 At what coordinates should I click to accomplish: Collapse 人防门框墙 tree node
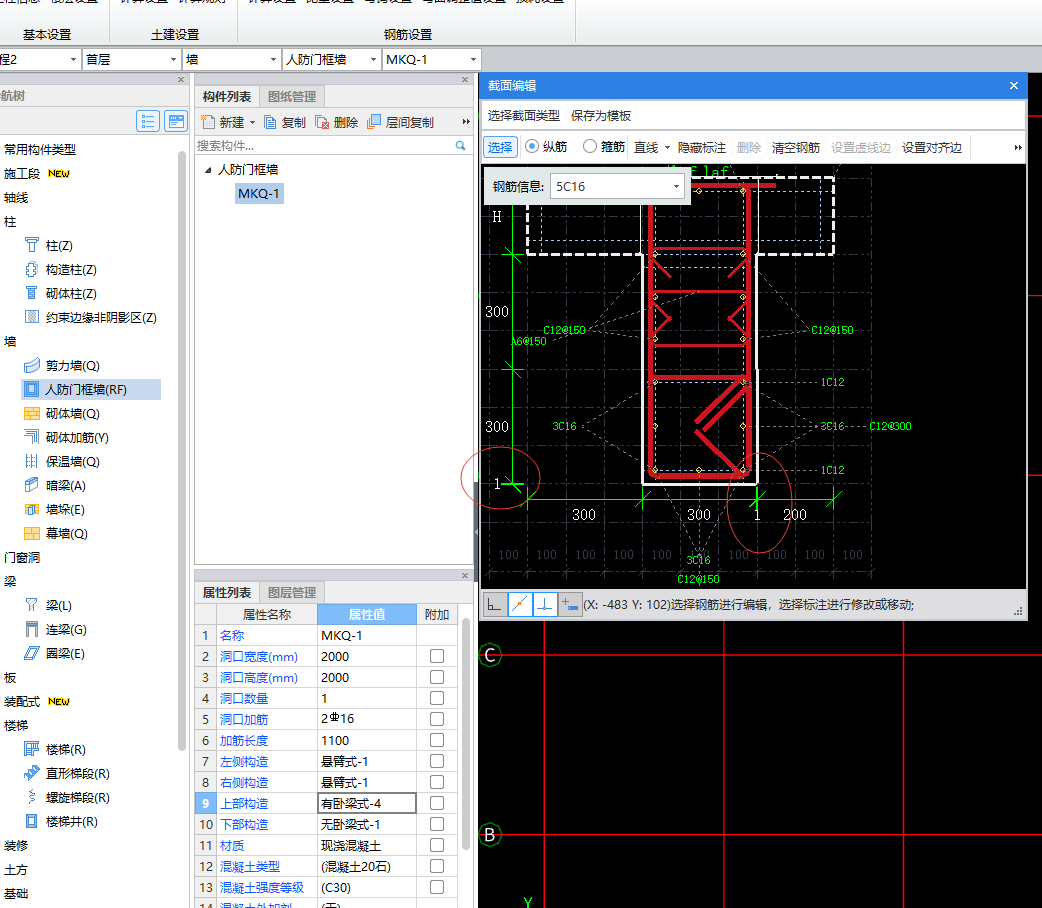click(208, 170)
